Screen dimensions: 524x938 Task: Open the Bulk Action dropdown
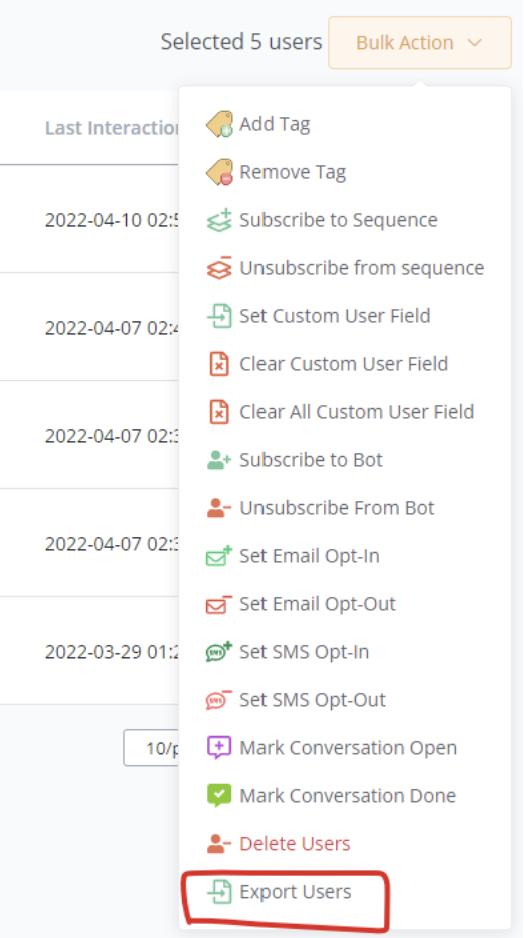coord(420,42)
